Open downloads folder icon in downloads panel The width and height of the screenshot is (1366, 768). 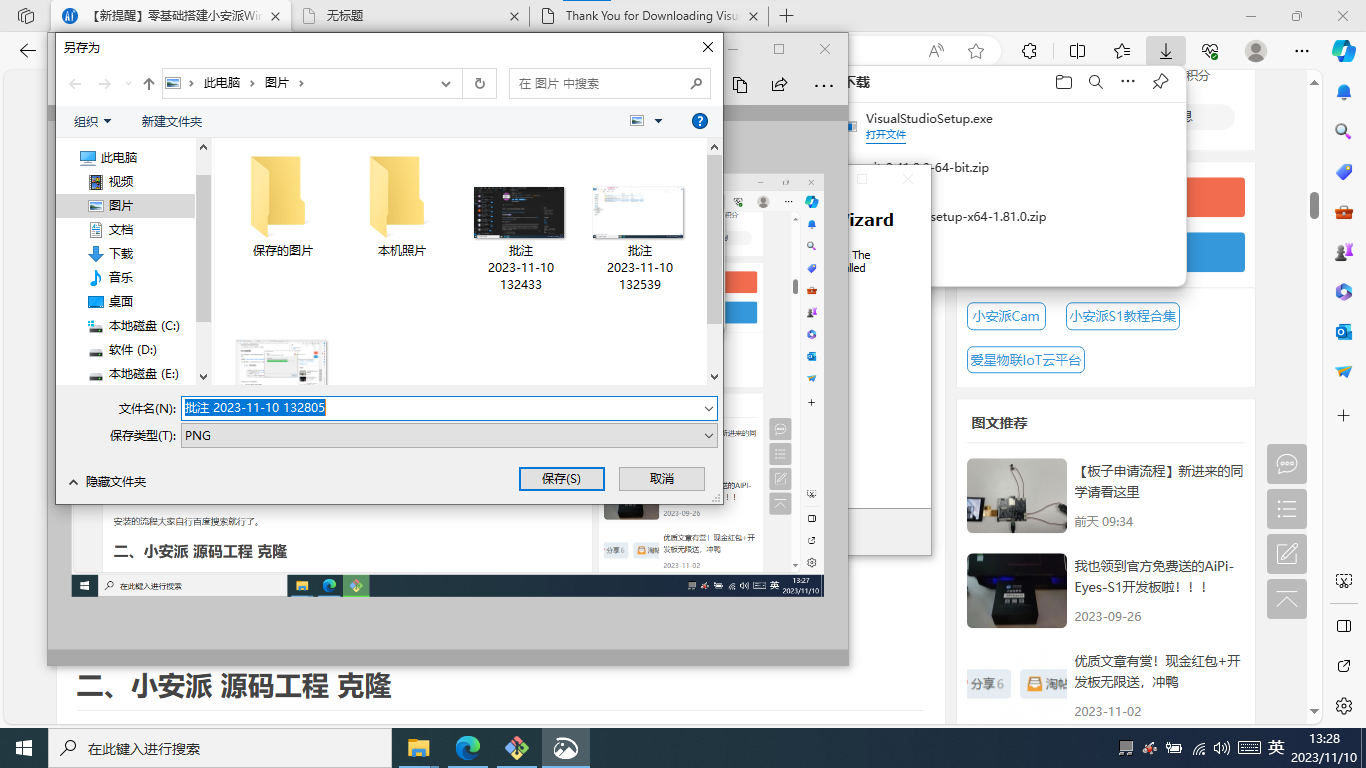(1063, 82)
